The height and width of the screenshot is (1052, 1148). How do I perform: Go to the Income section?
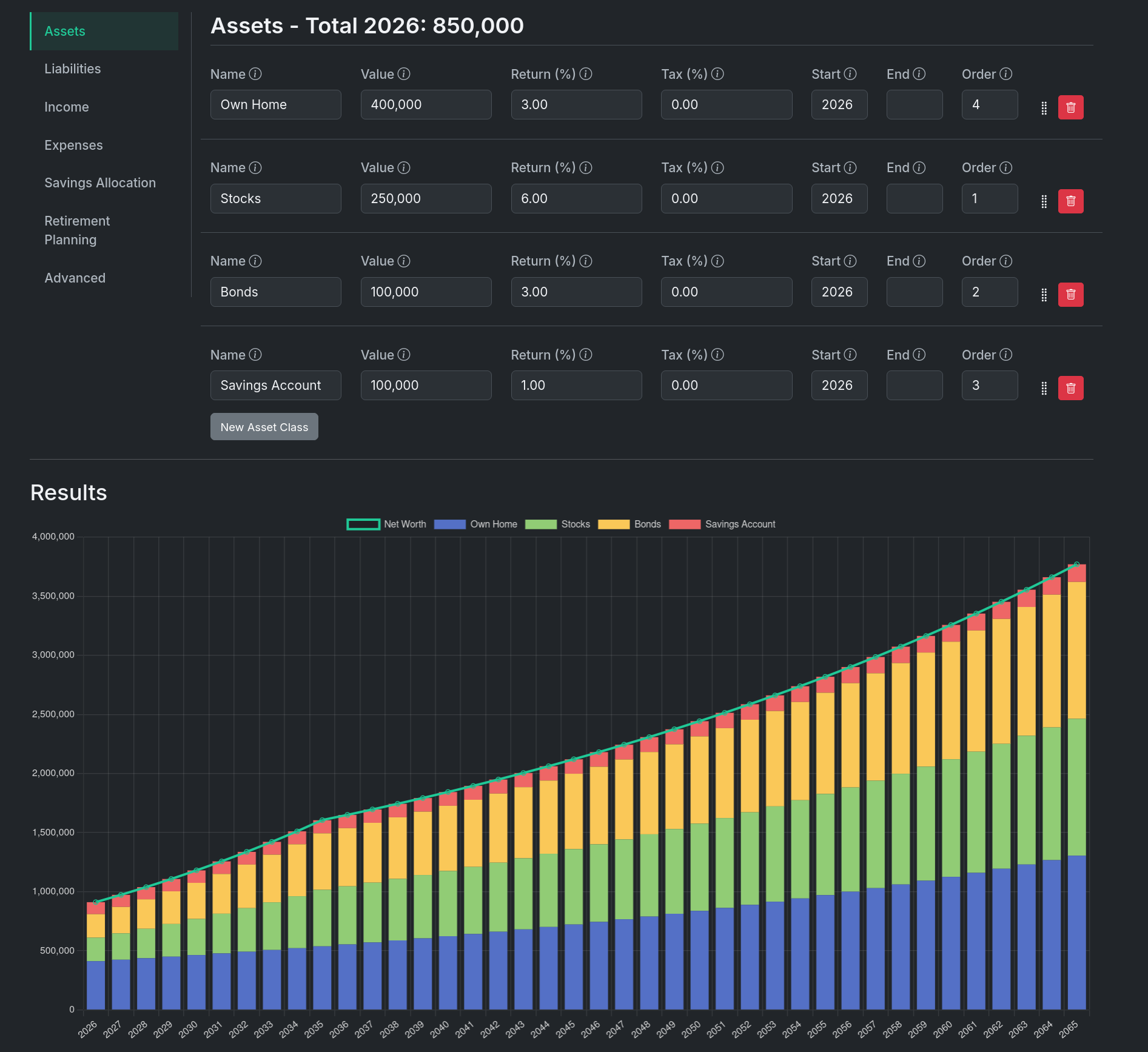coord(104,107)
